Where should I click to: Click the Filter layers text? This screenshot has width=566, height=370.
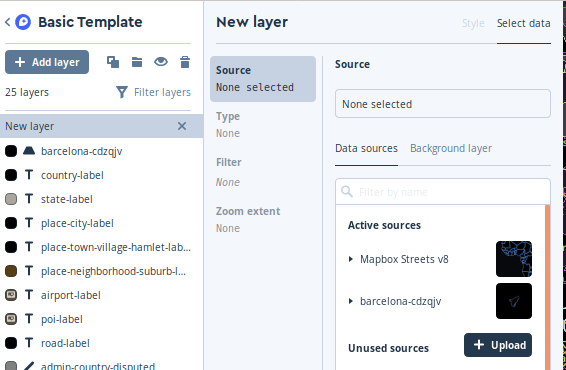[162, 92]
